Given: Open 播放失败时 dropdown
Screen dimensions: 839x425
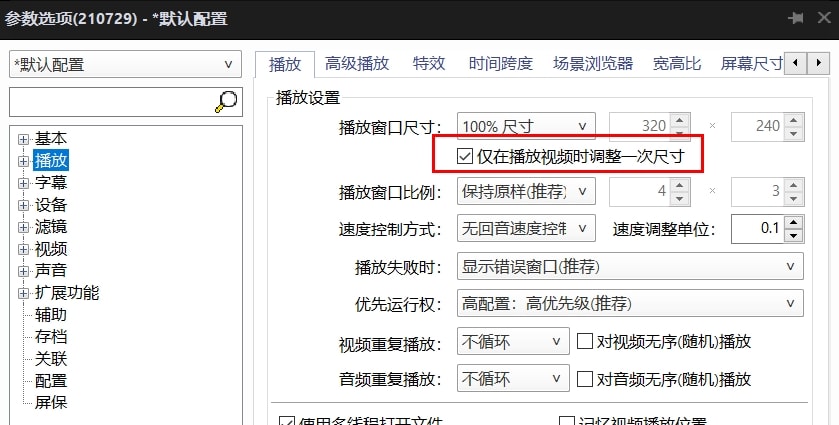Looking at the screenshot, I should click(630, 266).
